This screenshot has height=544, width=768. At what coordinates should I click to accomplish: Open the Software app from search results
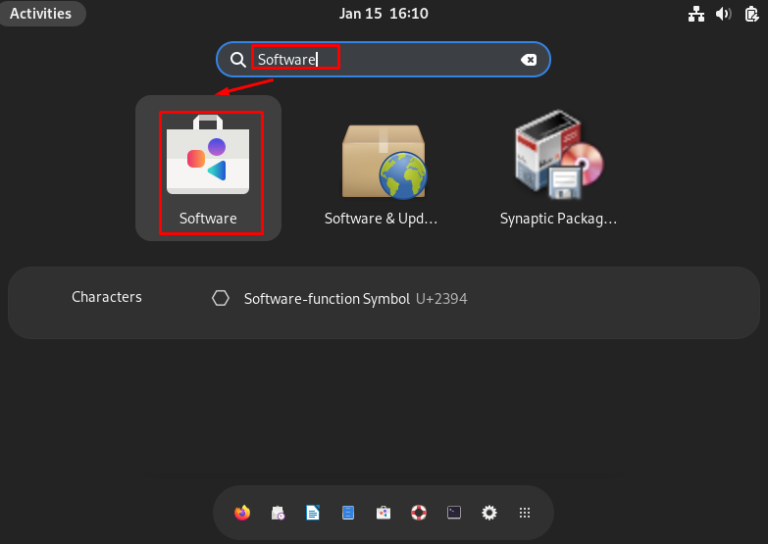tap(208, 170)
